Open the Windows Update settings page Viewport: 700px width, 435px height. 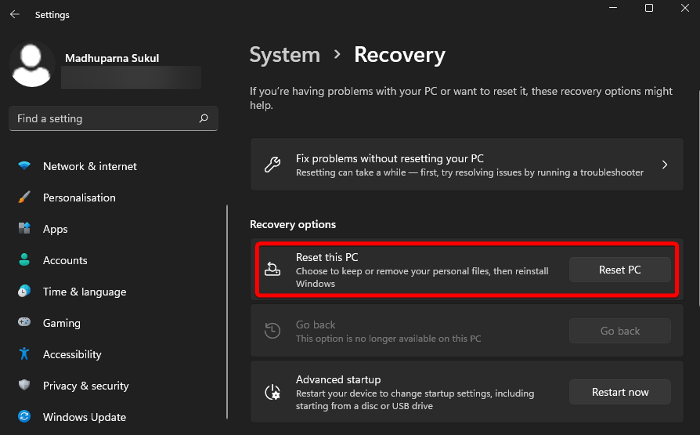[x=84, y=417]
